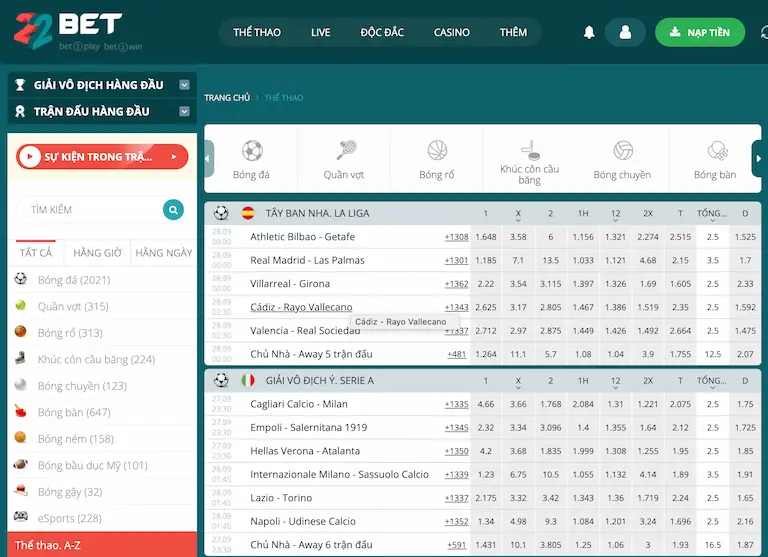Open the Casino menu
Image resolution: width=768 pixels, height=557 pixels.
tap(452, 32)
